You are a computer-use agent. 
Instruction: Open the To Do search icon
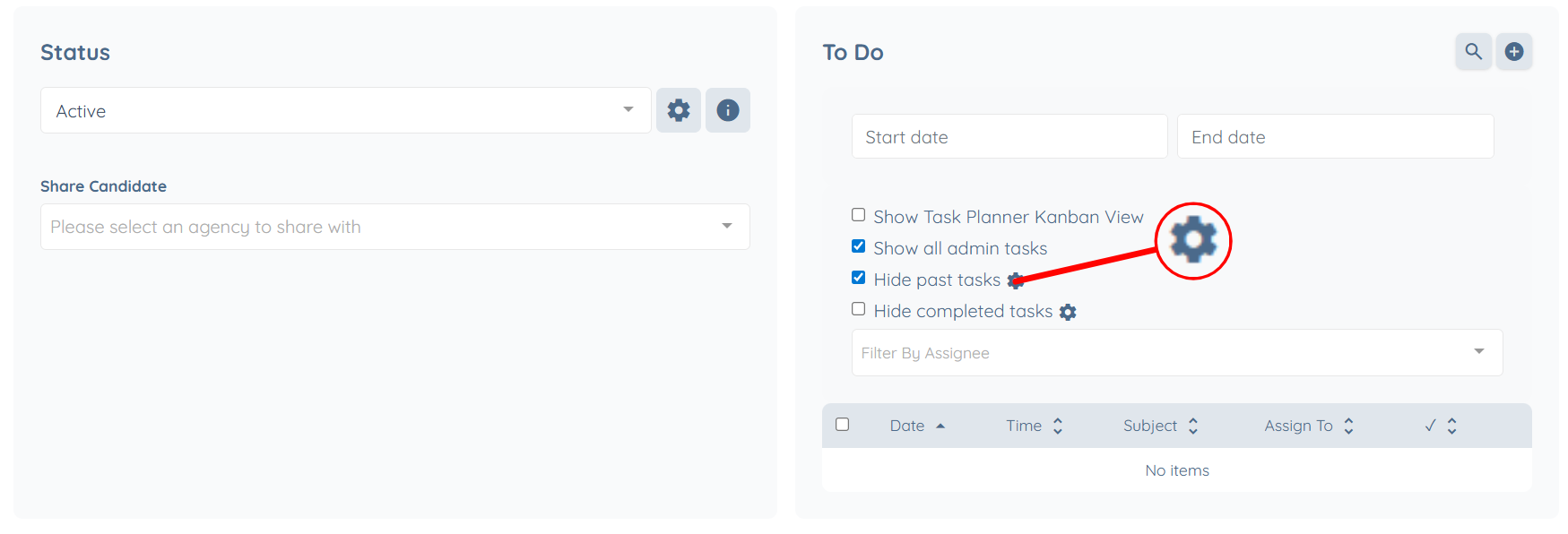point(1473,52)
